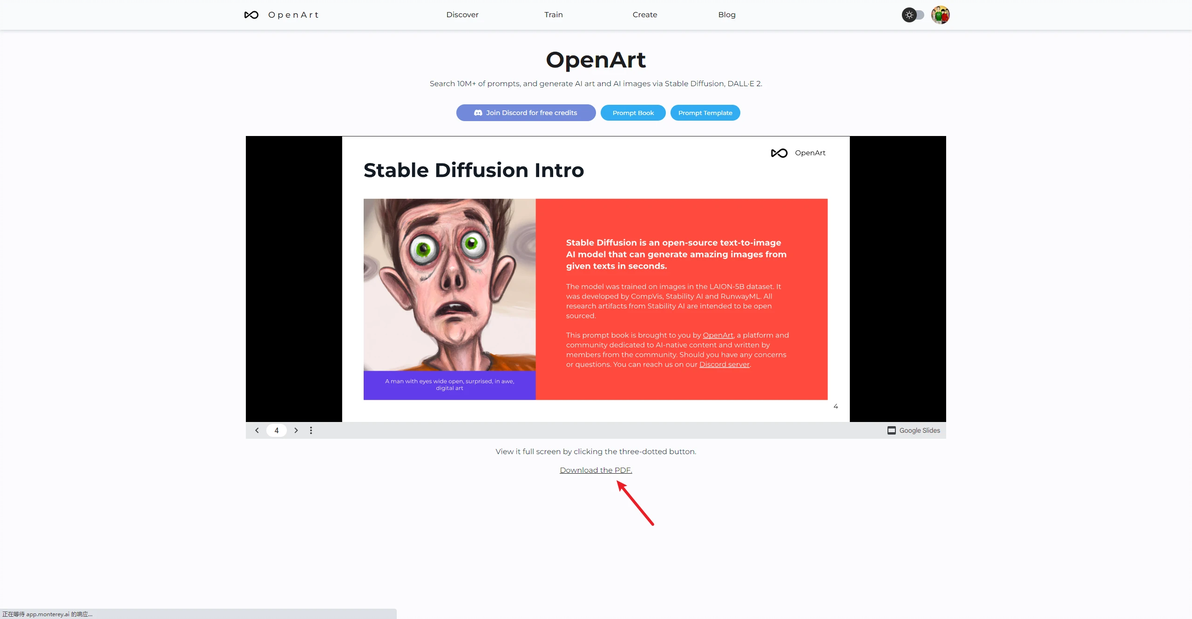Go to previous slide arrow
1192x619 pixels.
pyautogui.click(x=257, y=430)
